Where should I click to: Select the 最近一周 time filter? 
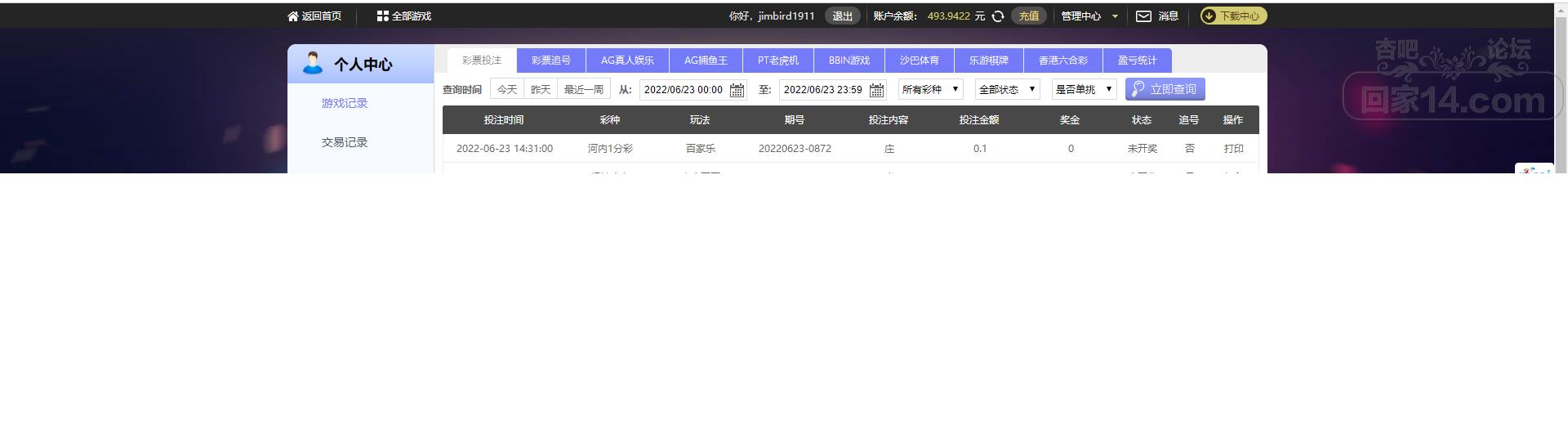click(584, 90)
